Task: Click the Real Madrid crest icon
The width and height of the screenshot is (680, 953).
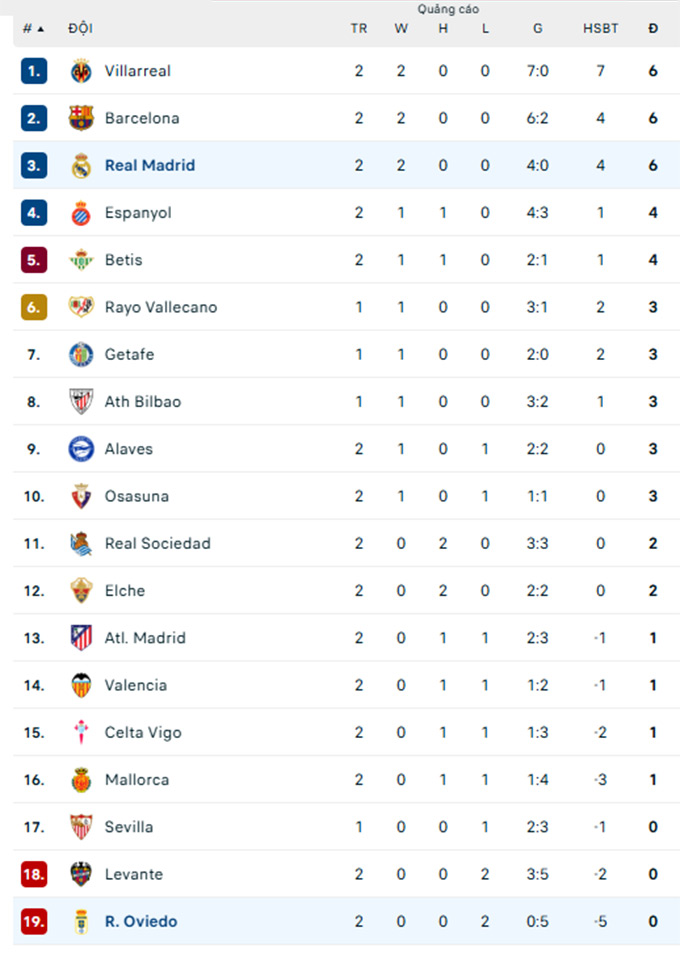Action: tap(81, 166)
